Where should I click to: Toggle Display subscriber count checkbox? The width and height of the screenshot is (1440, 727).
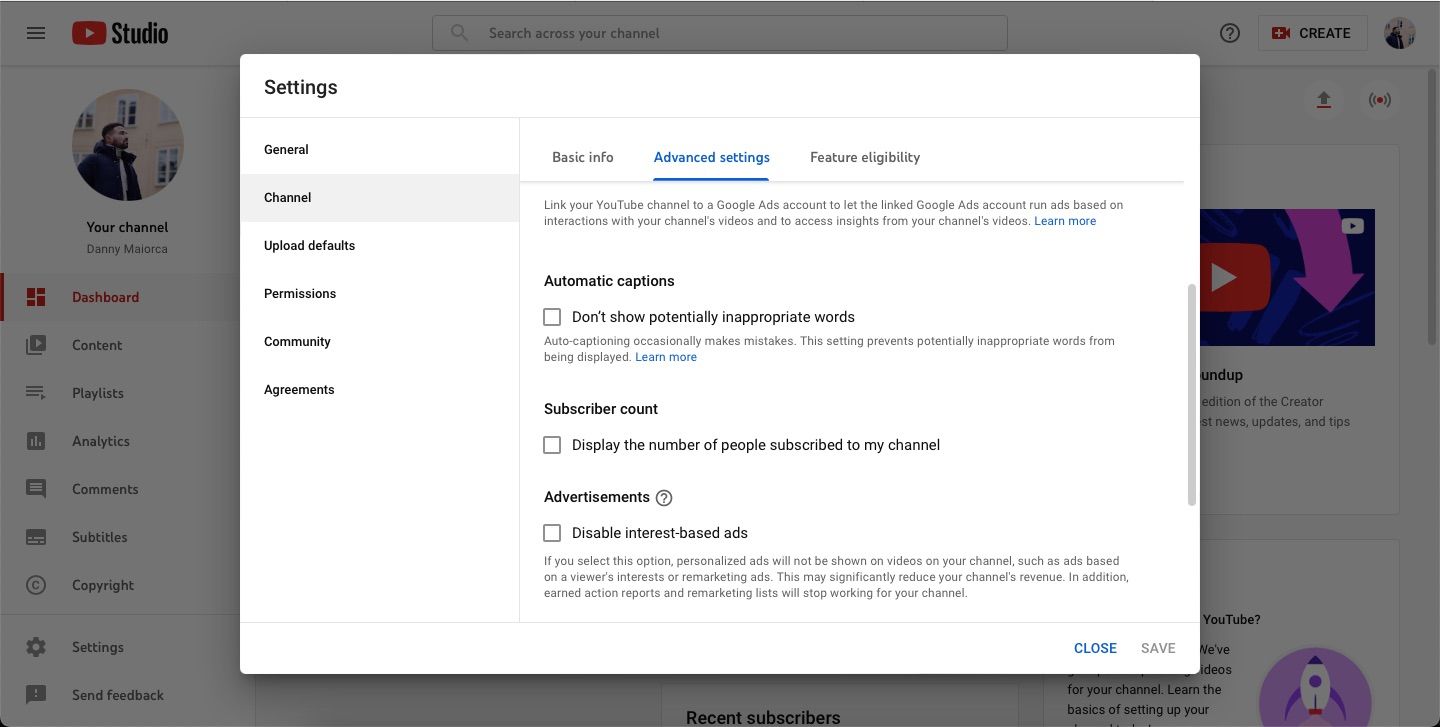pos(552,445)
